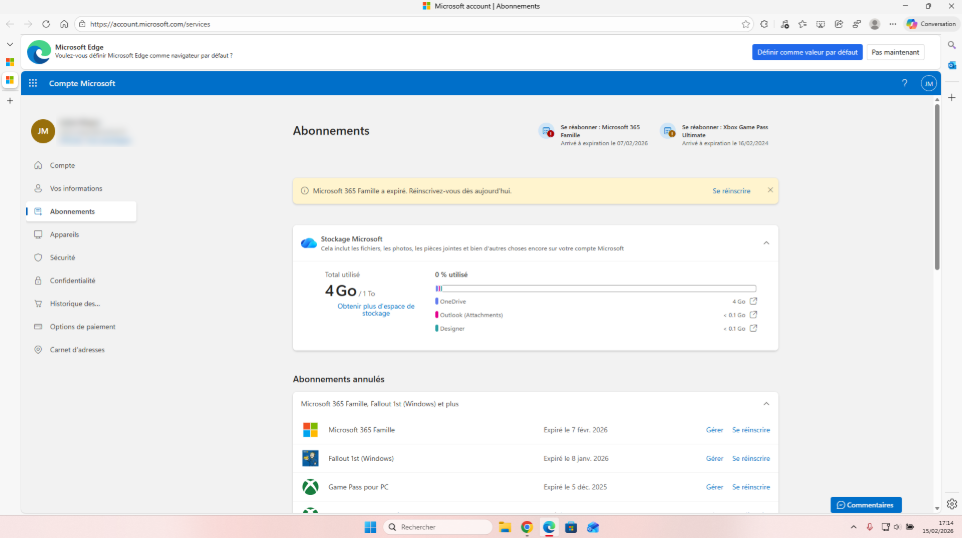Click the Fallout 1st game icon
This screenshot has height=538, width=962.
tap(310, 458)
